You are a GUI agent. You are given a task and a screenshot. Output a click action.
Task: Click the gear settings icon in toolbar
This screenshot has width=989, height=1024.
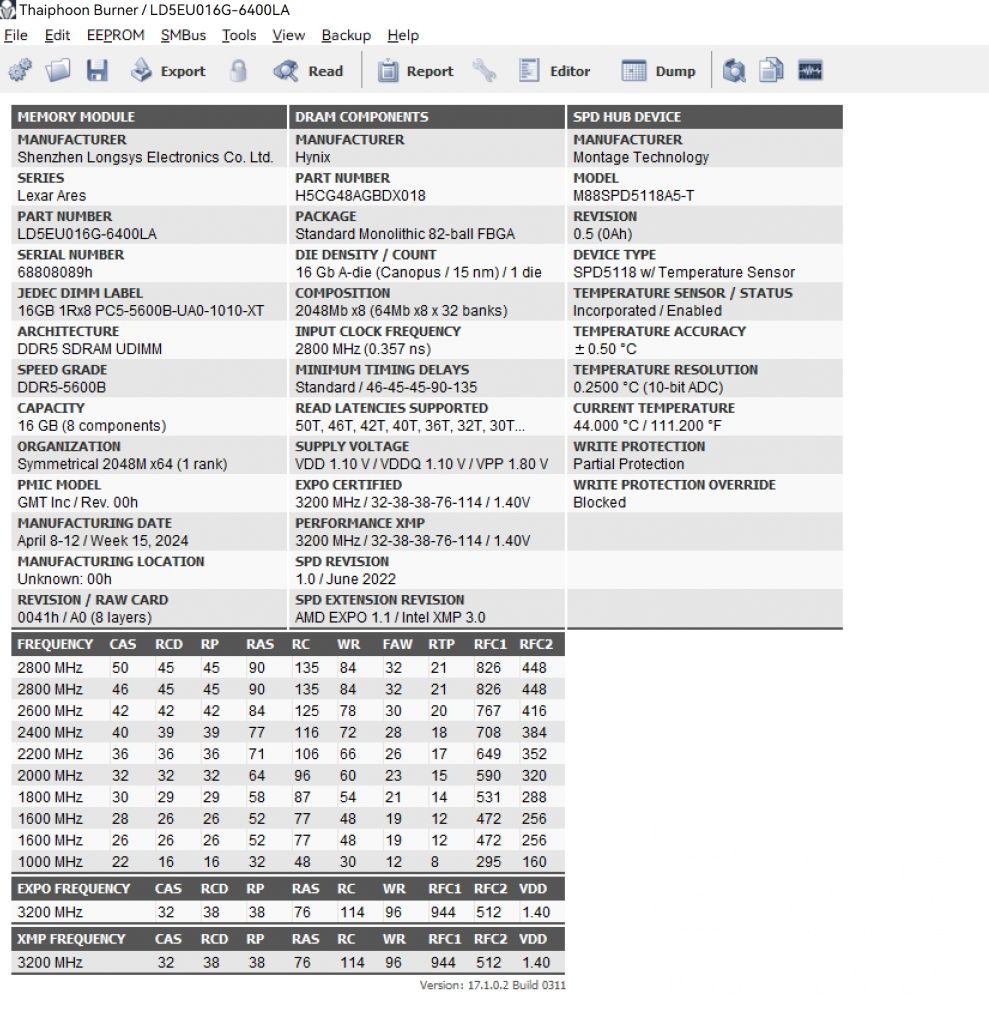pyautogui.click(x=20, y=71)
